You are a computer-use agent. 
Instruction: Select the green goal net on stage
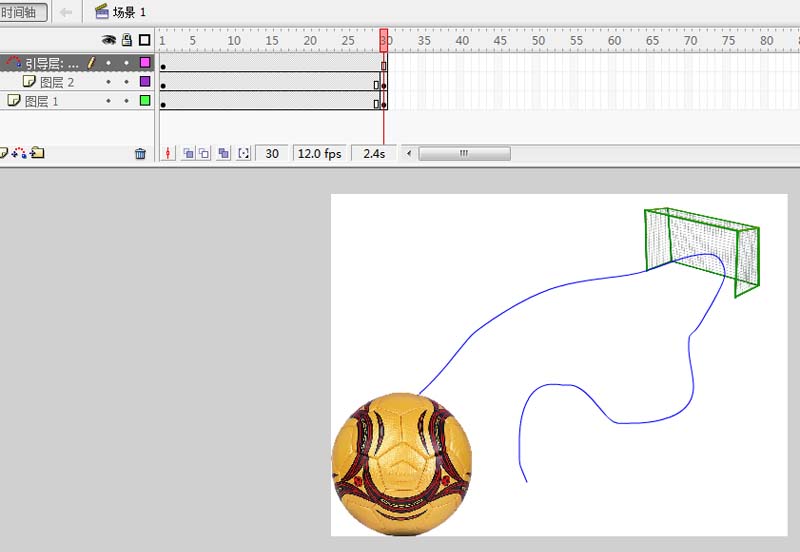point(702,252)
